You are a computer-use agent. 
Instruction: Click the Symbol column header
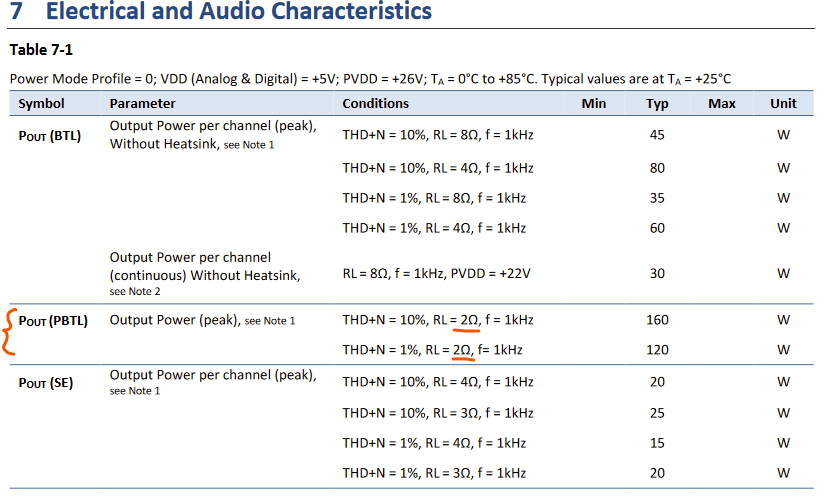[x=41, y=103]
